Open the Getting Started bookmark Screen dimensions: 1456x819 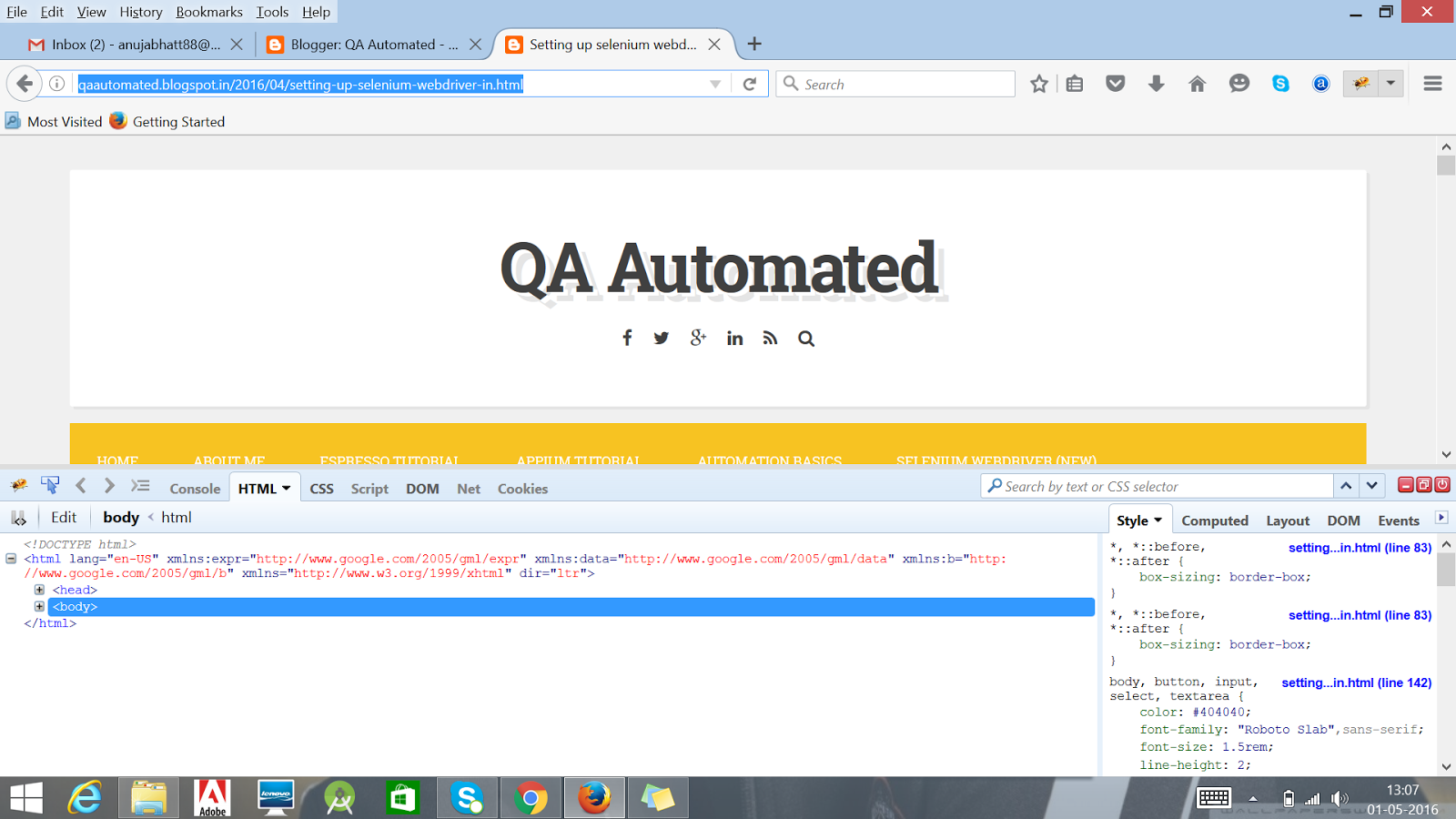(167, 121)
